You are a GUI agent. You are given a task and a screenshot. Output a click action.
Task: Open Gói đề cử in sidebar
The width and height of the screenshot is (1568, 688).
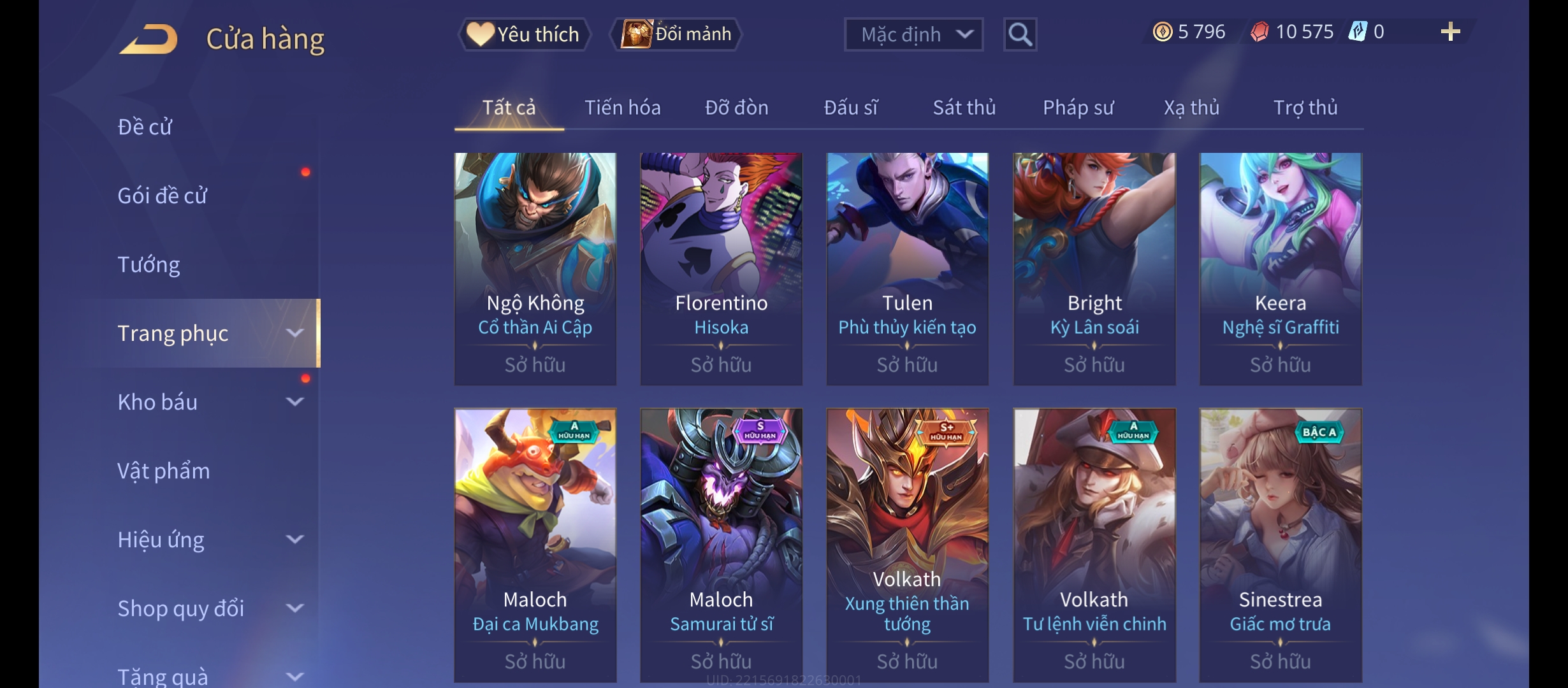162,196
